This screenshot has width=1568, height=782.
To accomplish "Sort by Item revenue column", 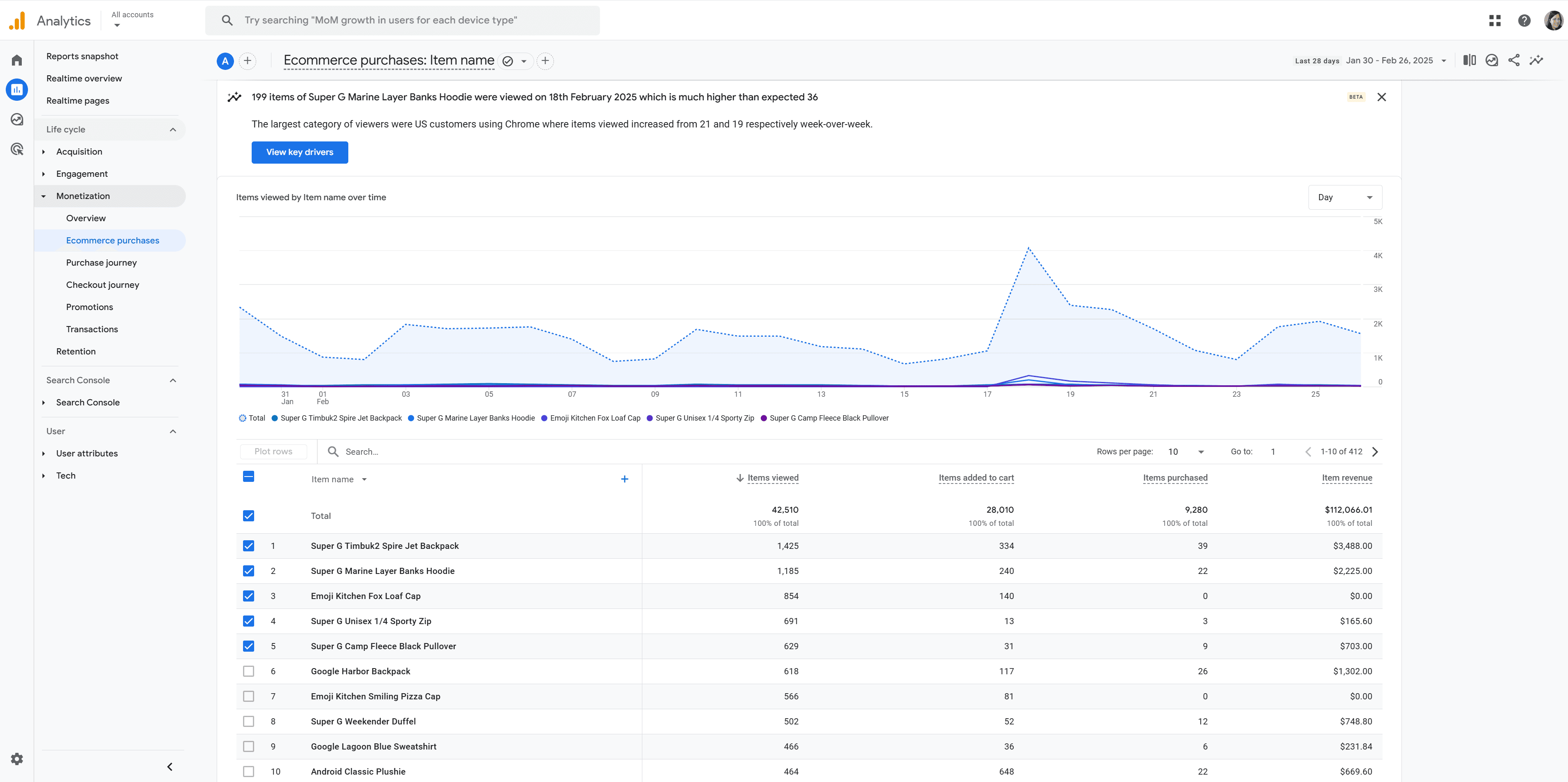I will click(x=1347, y=478).
